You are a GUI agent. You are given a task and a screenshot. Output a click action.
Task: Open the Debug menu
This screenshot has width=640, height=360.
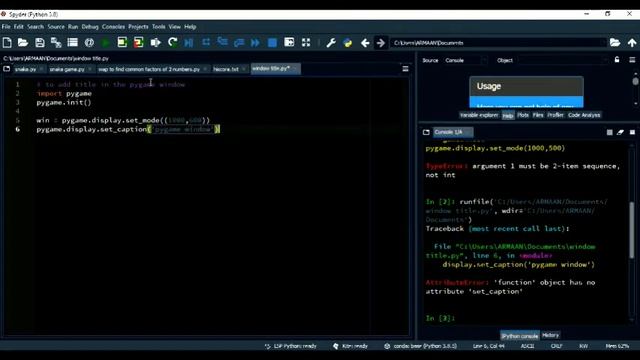point(90,27)
